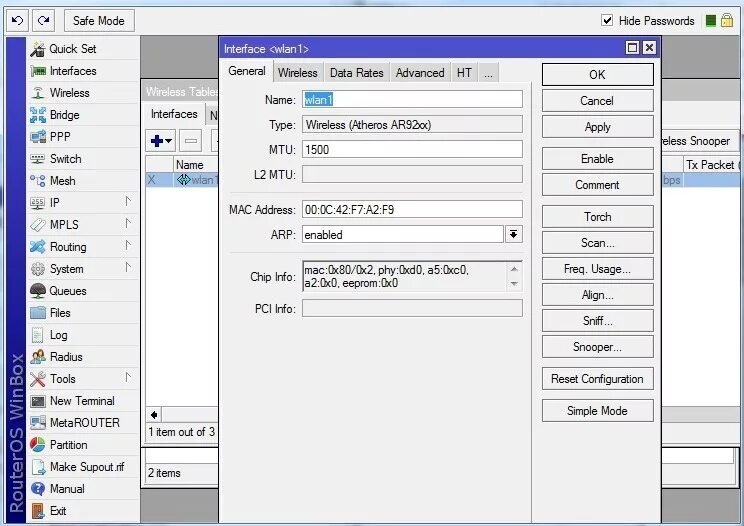Viewport: 744px width, 526px height.
Task: Select the wlan1 row in Wireless Tables
Action: [182, 180]
